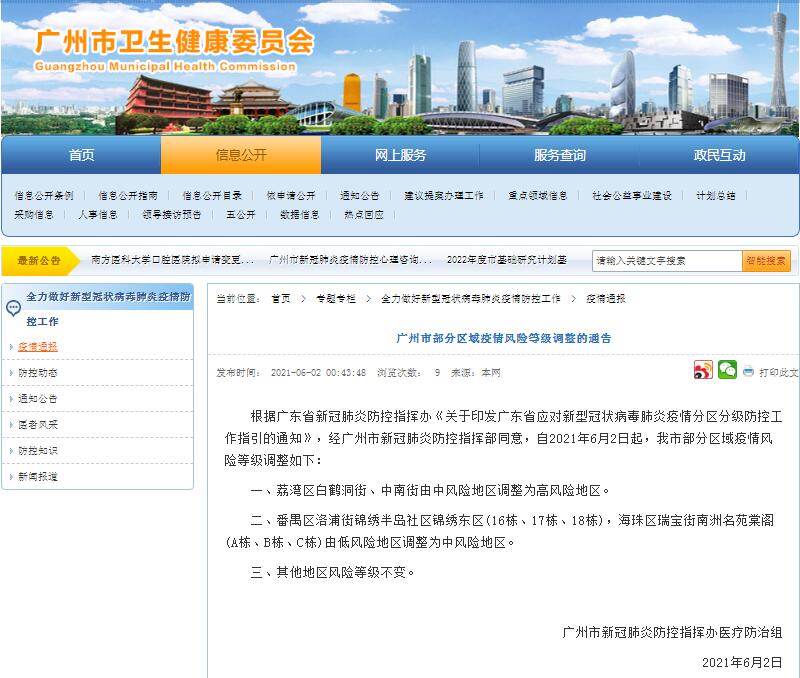Screen dimensions: 800x678
Task: Open the 网上服务 tab
Action: tap(400, 155)
